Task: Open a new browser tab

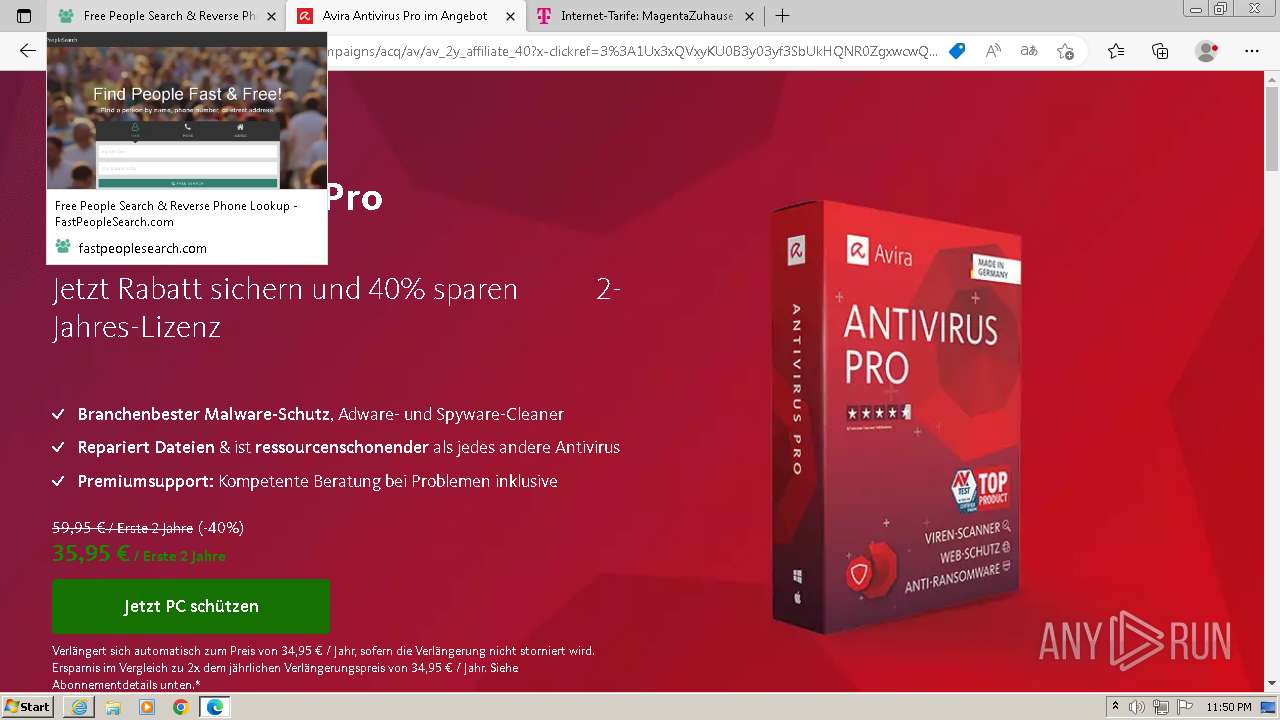Action: [783, 16]
